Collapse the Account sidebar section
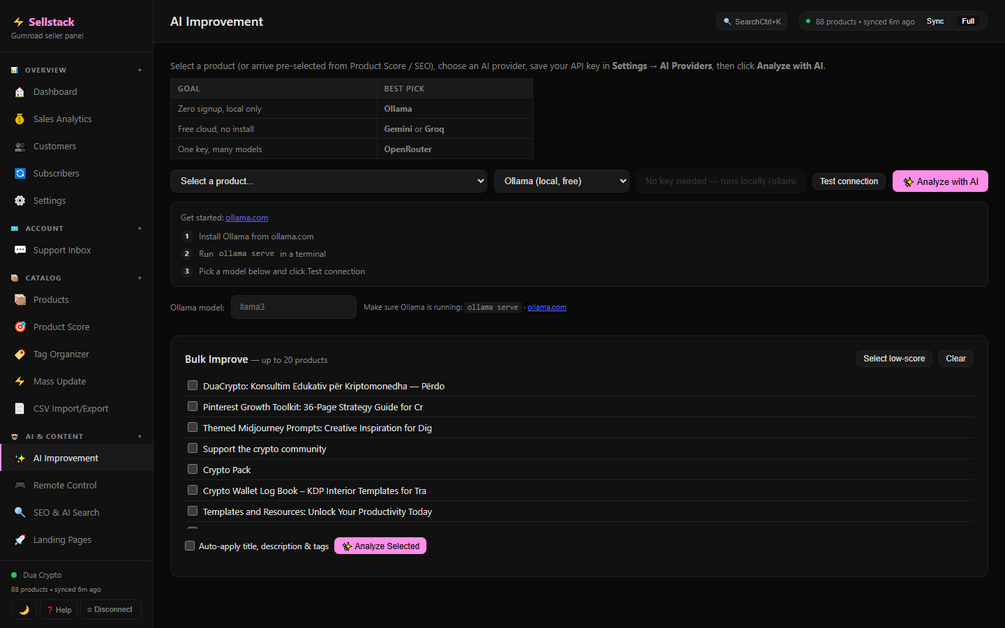 (140, 228)
